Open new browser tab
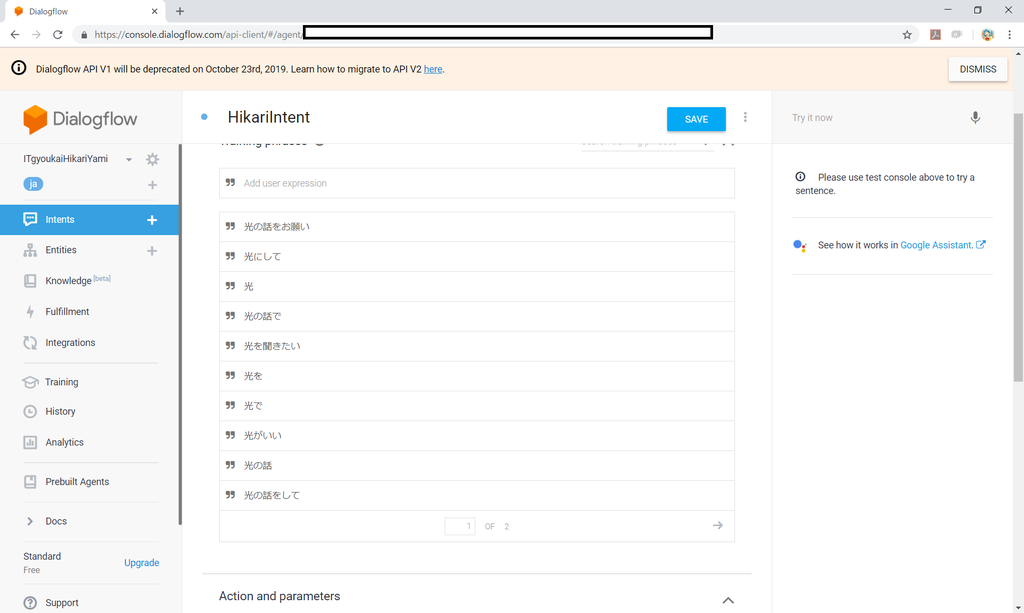 tap(180, 11)
